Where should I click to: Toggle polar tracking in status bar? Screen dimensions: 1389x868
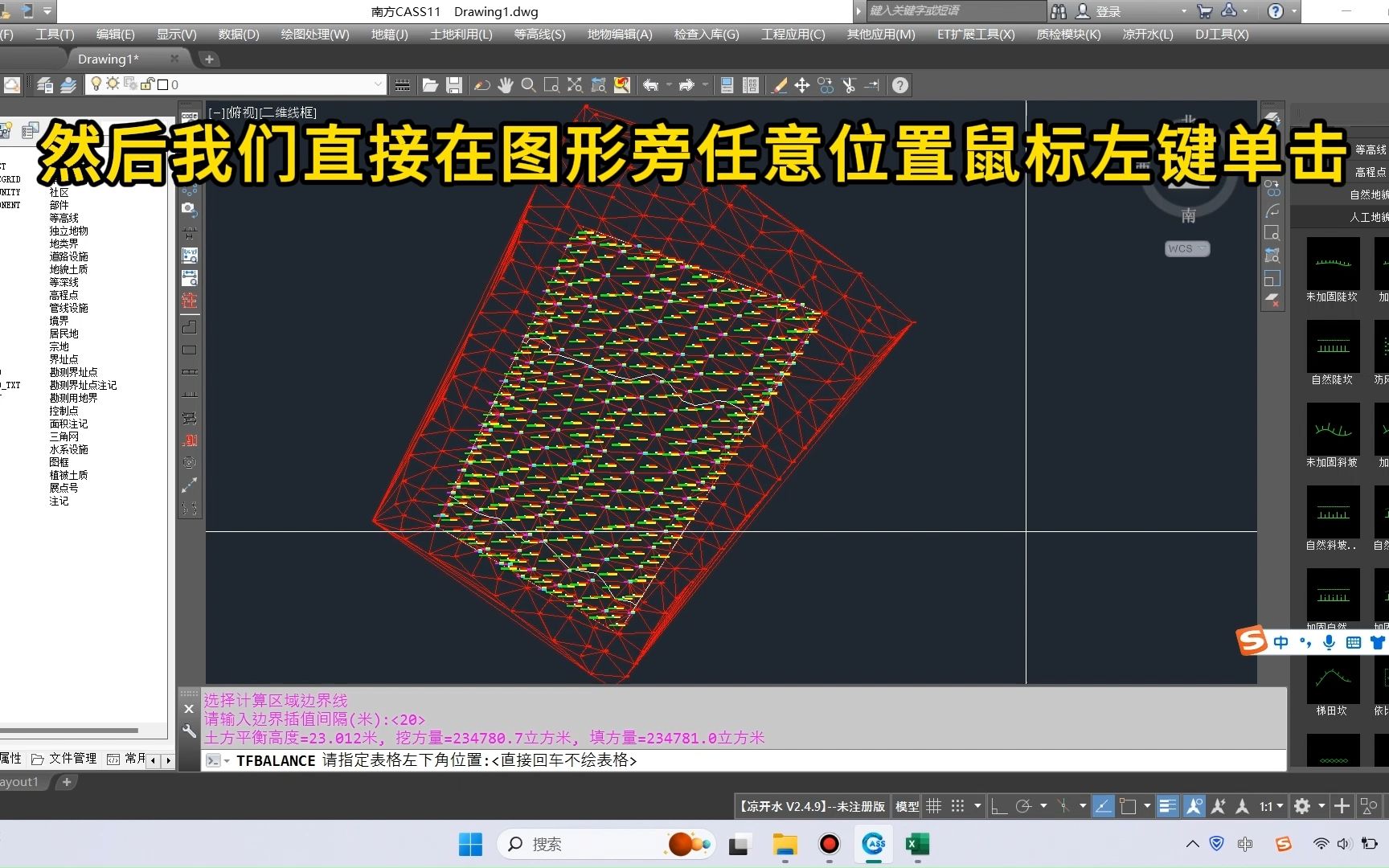1023,806
